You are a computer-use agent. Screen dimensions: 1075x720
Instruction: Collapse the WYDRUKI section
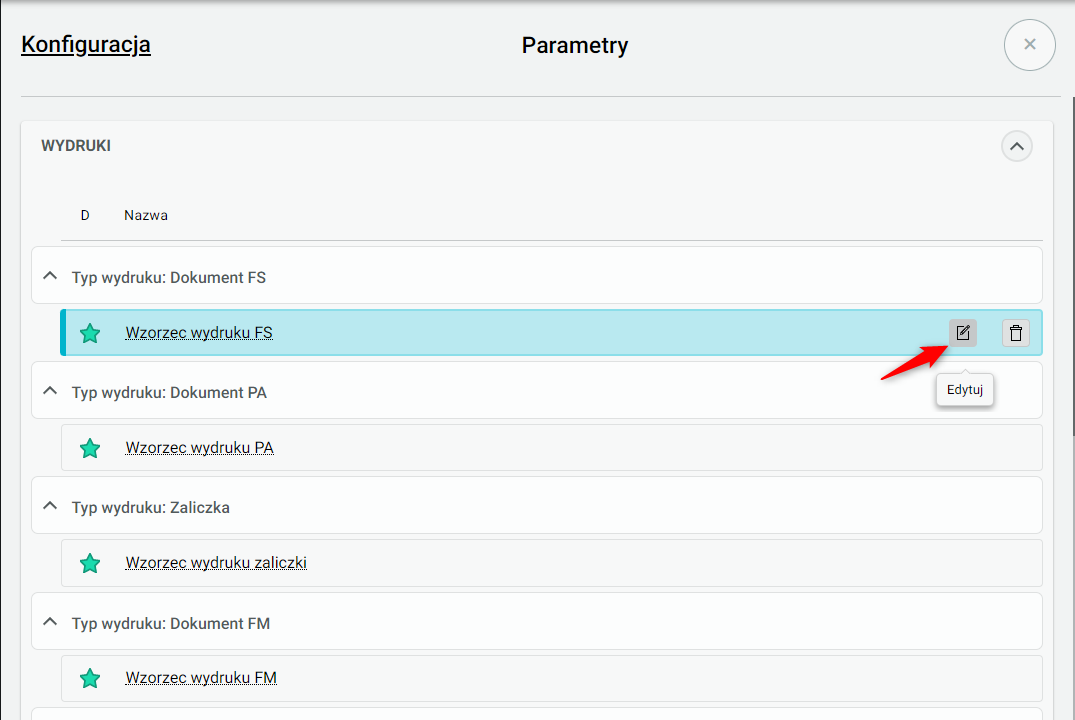[x=1016, y=147]
